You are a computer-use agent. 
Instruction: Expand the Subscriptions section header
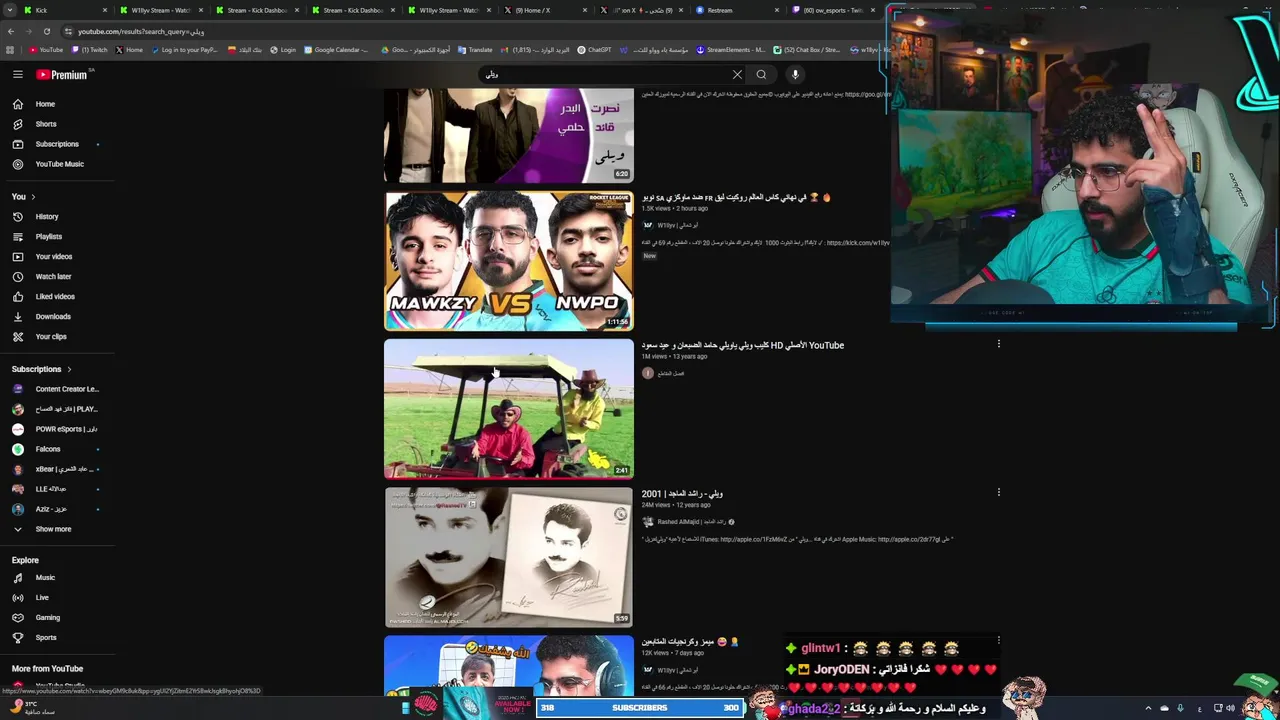point(42,369)
